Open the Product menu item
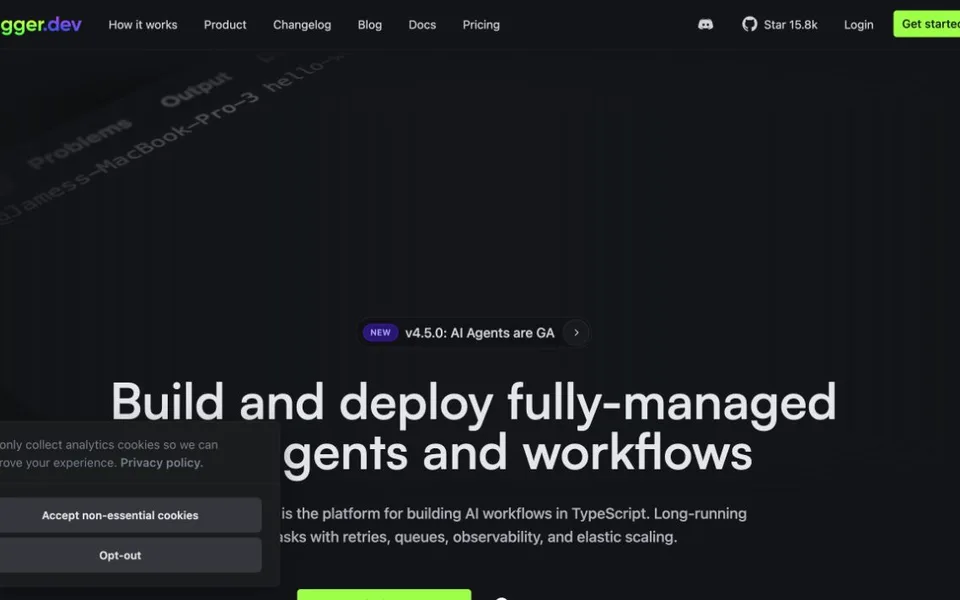Image resolution: width=960 pixels, height=600 pixels. [225, 25]
